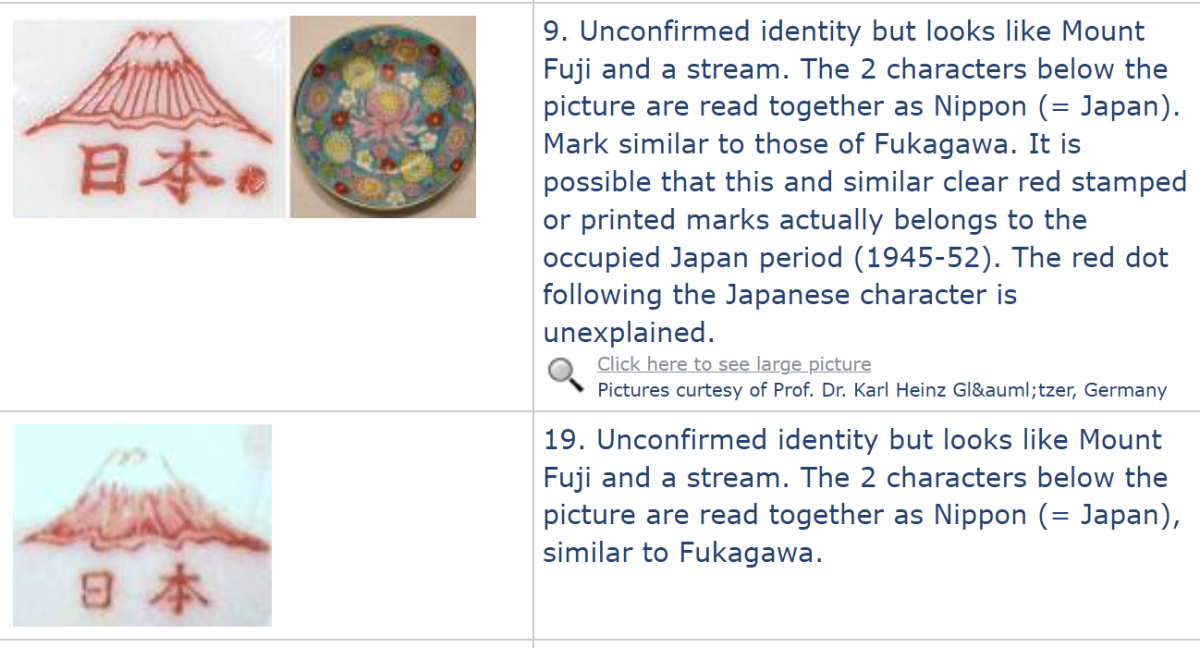Click the 日本 kanji in the entry 19 mark

pos(146,589)
